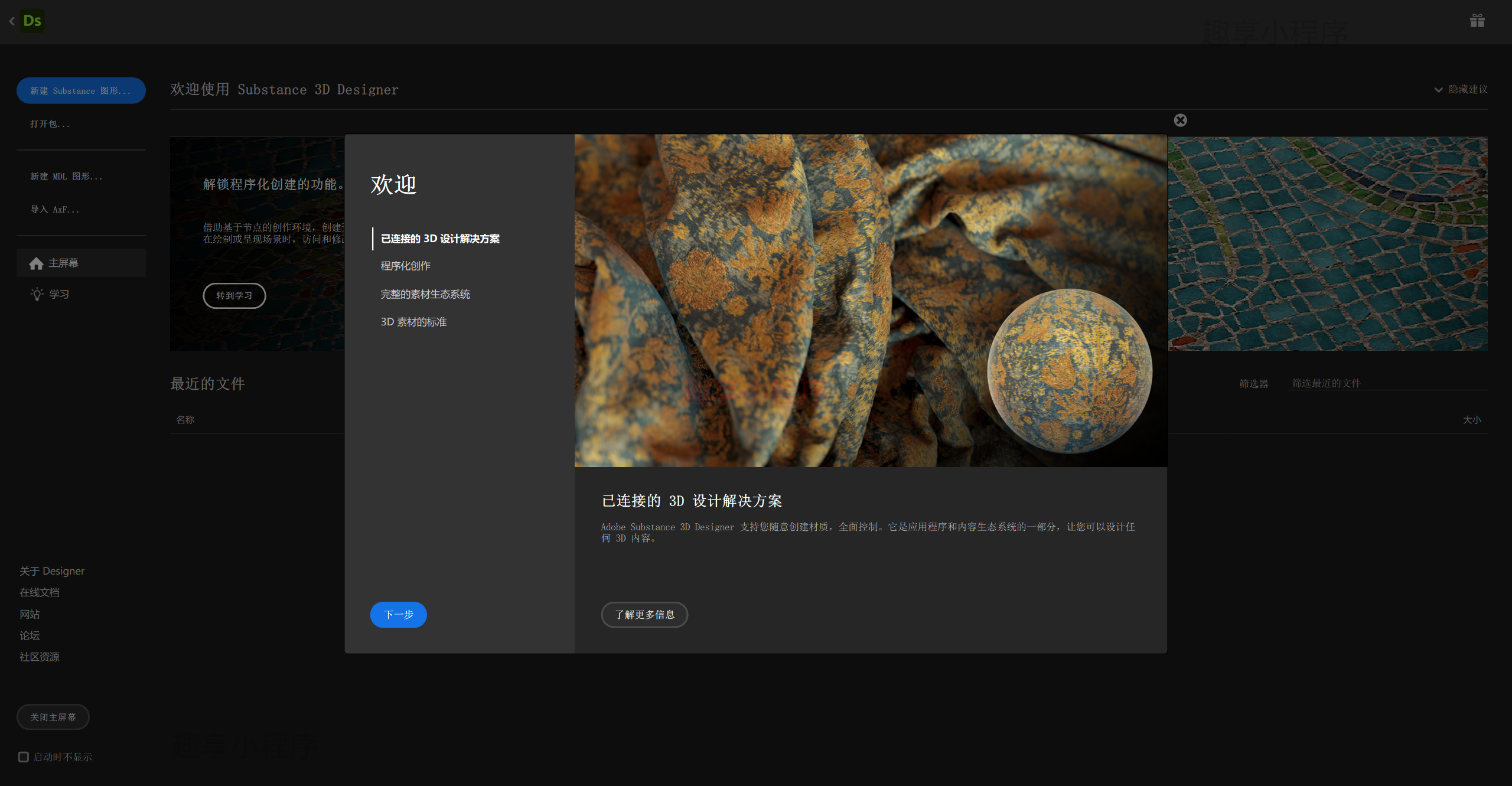Choose 新建 MDL 图形... in the sidebar
The image size is (1512, 786).
point(66,177)
